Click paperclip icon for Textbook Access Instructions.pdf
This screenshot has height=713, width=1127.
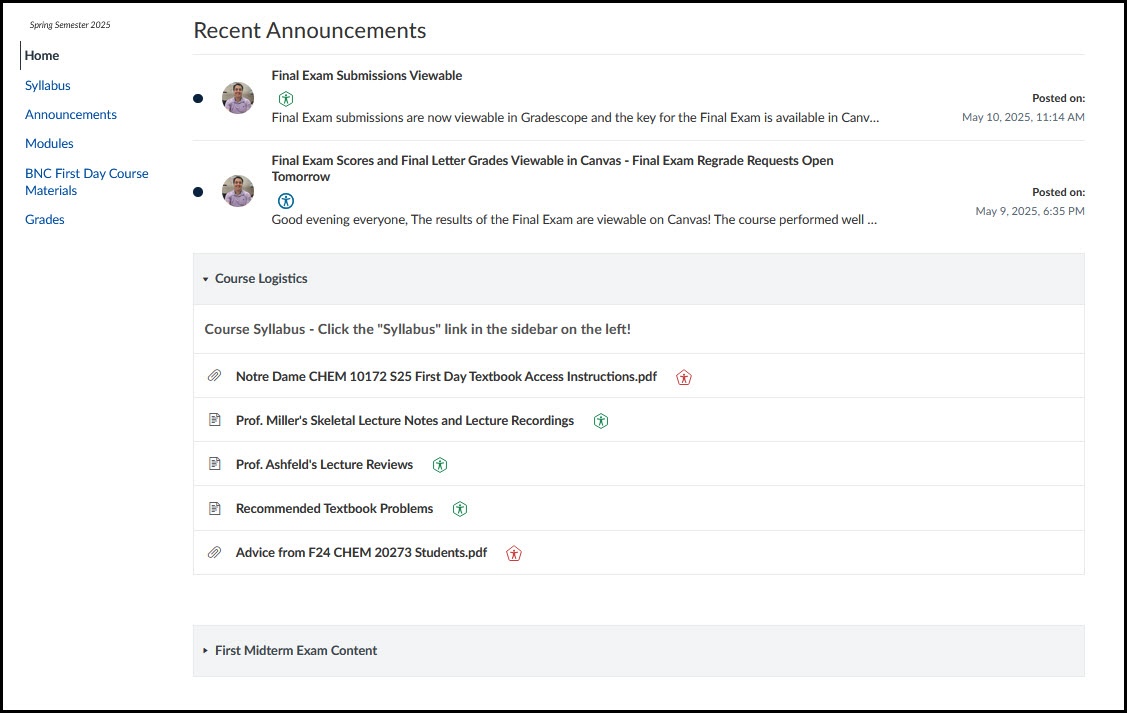(x=214, y=376)
